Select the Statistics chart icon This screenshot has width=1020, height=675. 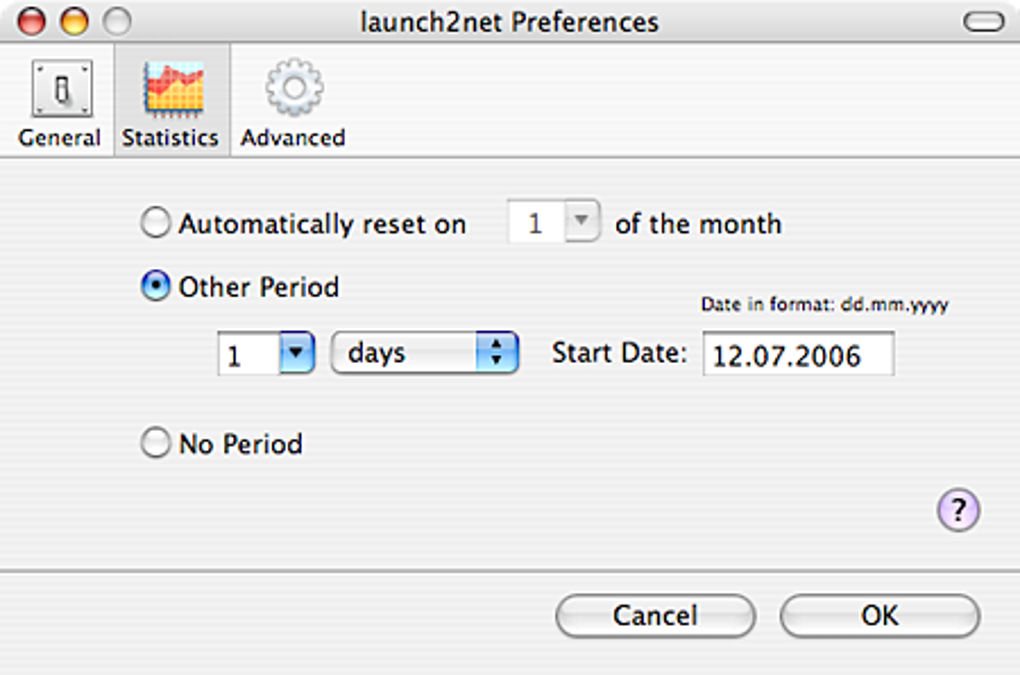coord(172,88)
